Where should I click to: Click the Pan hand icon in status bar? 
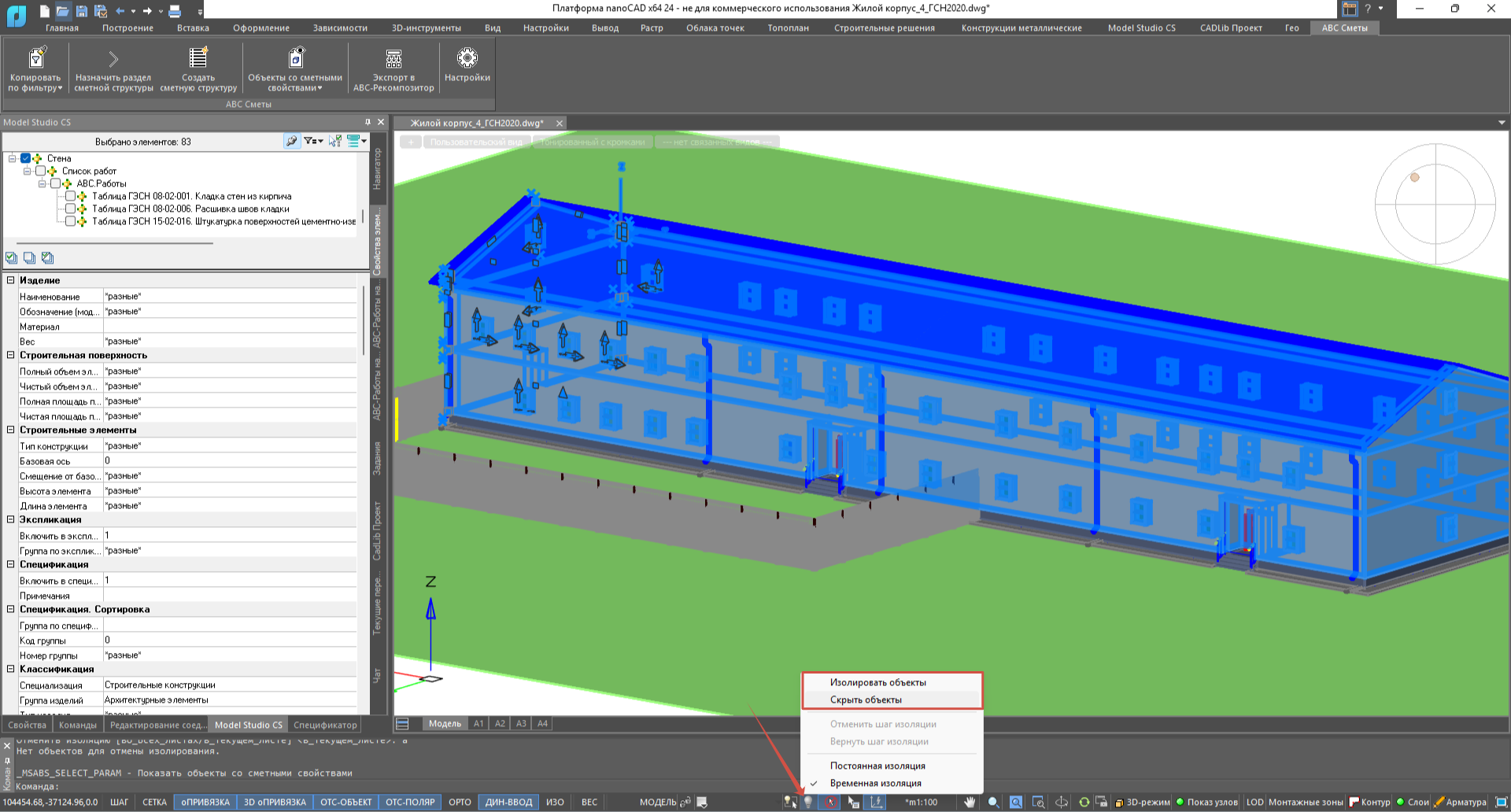(970, 802)
